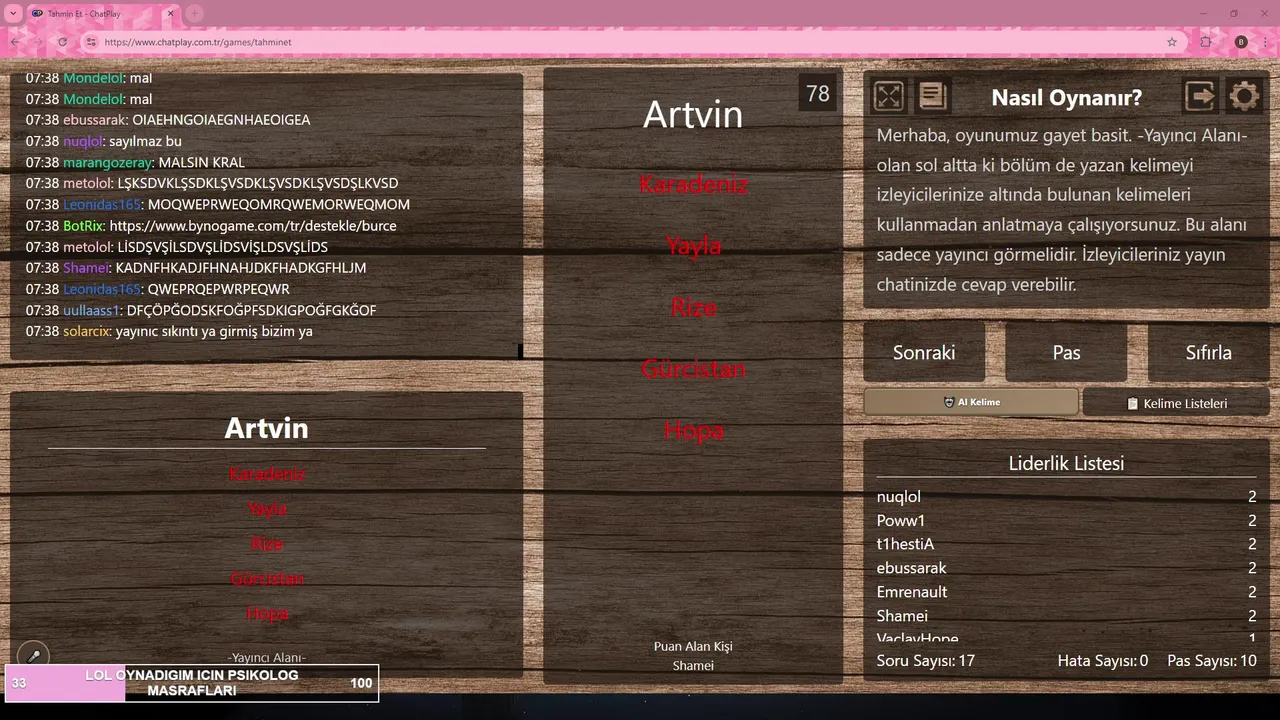Click forbidden word Gürcistan in center panel

click(x=694, y=369)
